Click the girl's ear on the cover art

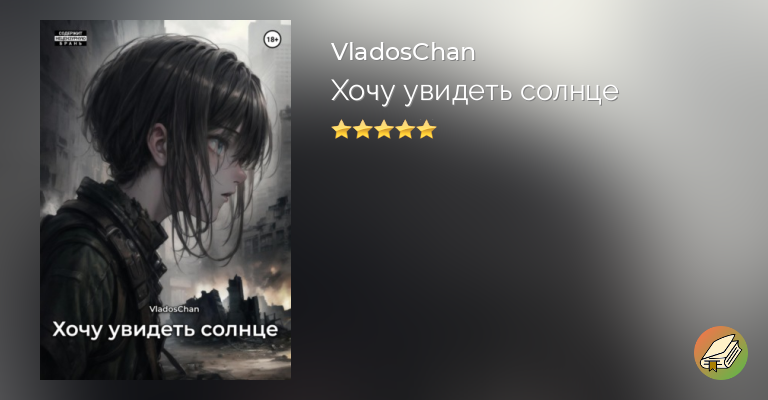159,141
